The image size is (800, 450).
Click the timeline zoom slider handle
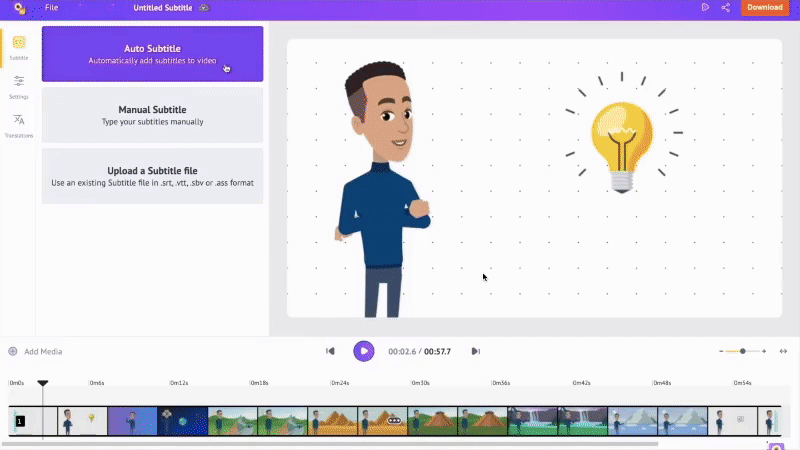(x=743, y=351)
